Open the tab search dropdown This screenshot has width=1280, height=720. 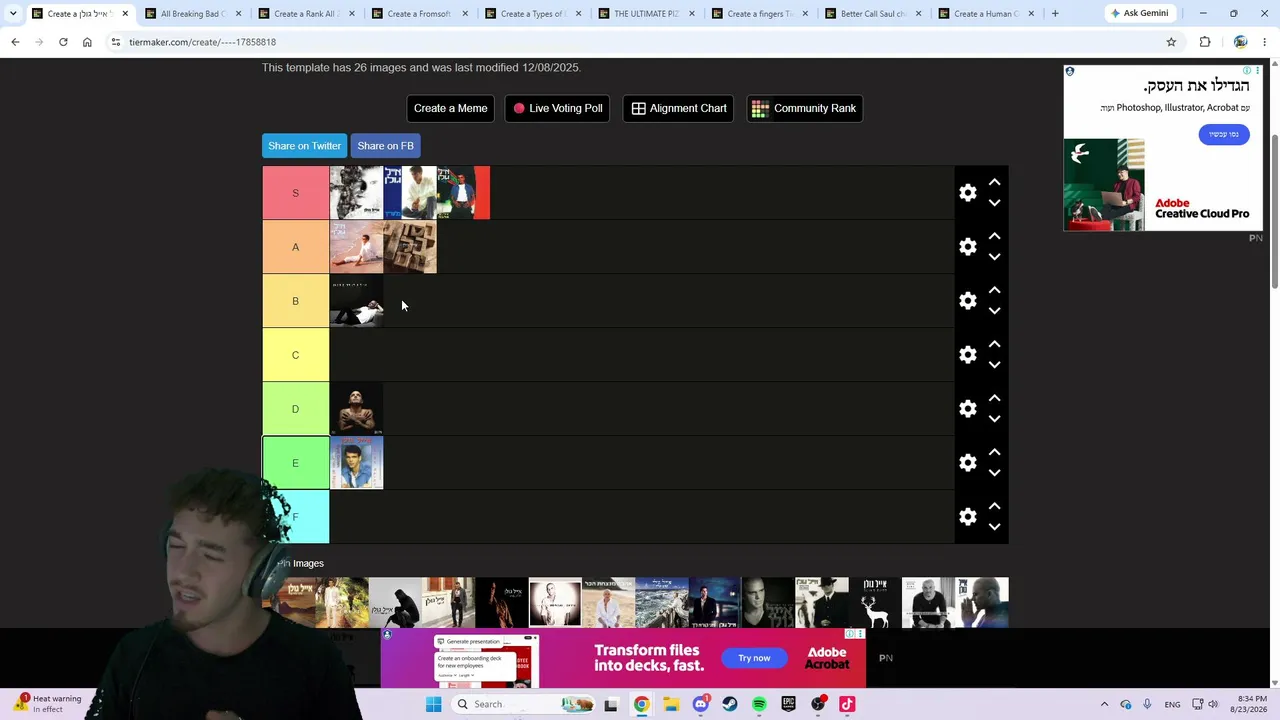[x=12, y=14]
